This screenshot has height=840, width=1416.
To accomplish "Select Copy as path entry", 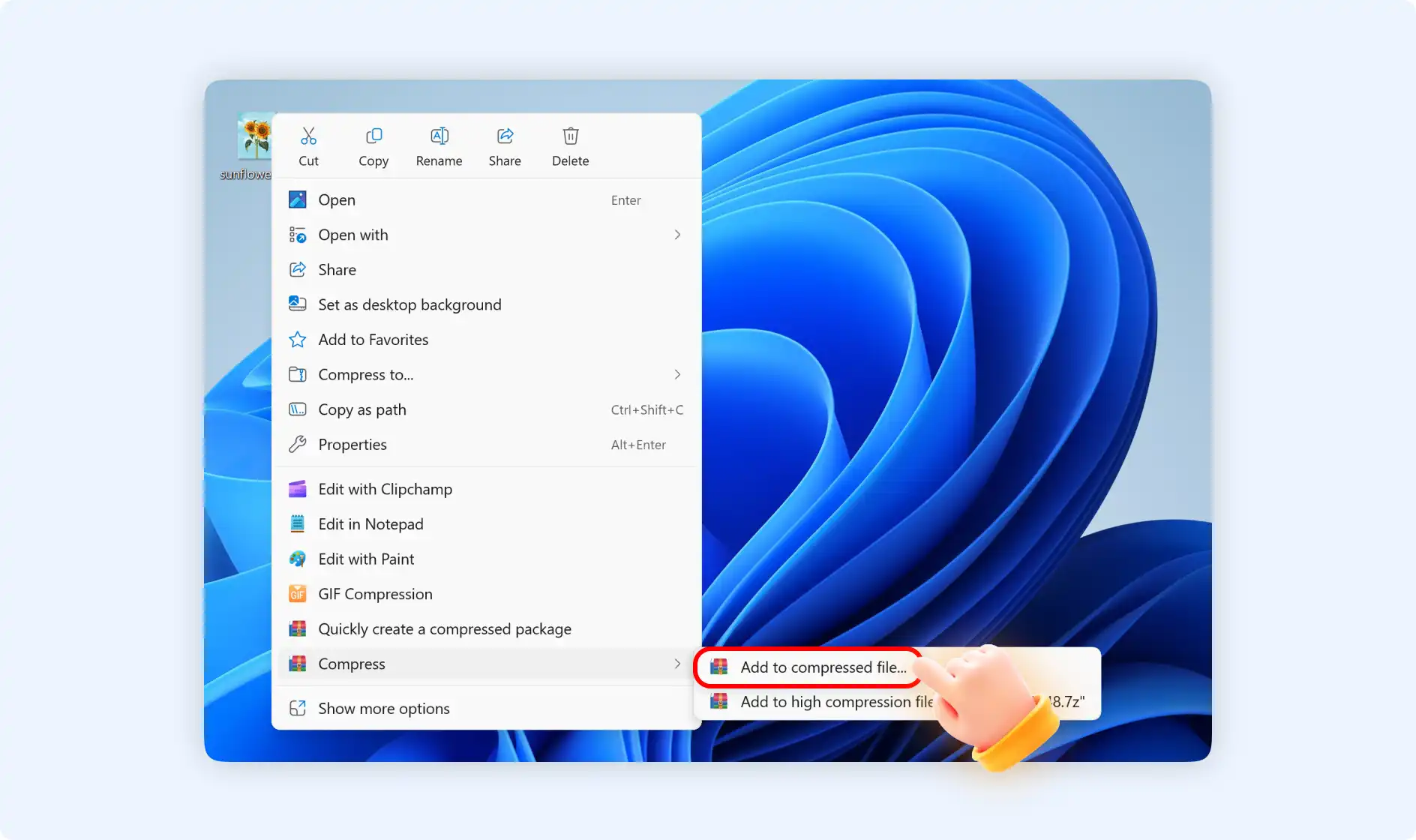I will coord(485,409).
